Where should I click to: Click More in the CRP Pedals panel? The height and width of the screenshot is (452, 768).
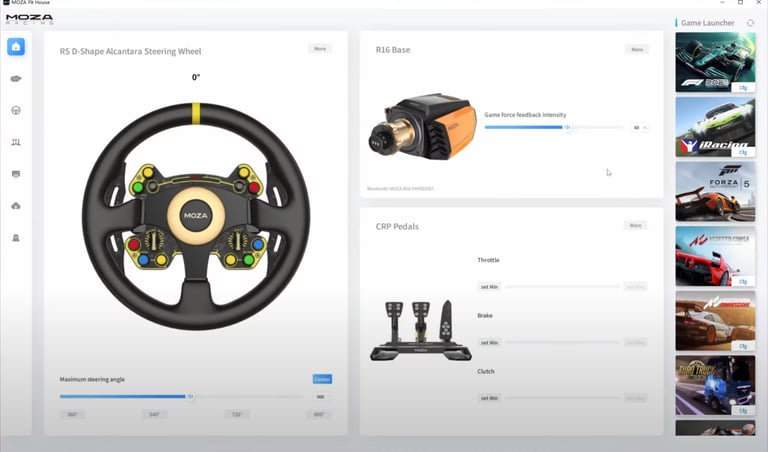636,225
